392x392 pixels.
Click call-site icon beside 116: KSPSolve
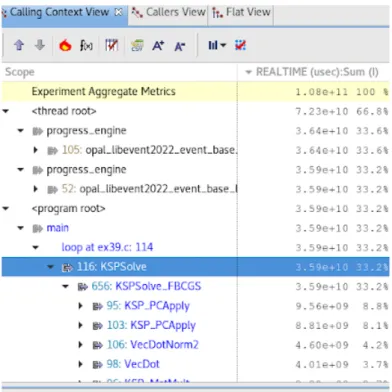click(68, 267)
